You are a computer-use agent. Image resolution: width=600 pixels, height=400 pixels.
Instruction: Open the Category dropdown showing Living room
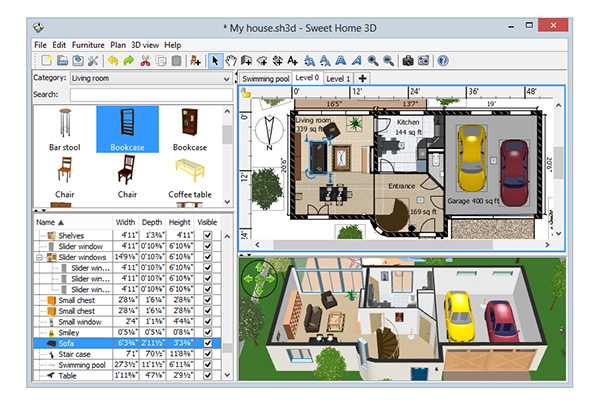coord(150,77)
